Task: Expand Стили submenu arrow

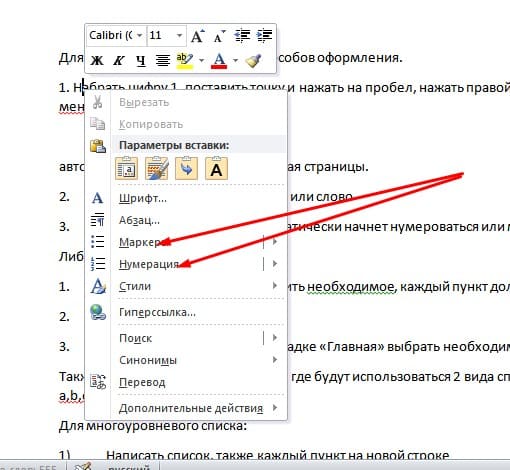Action: click(275, 286)
